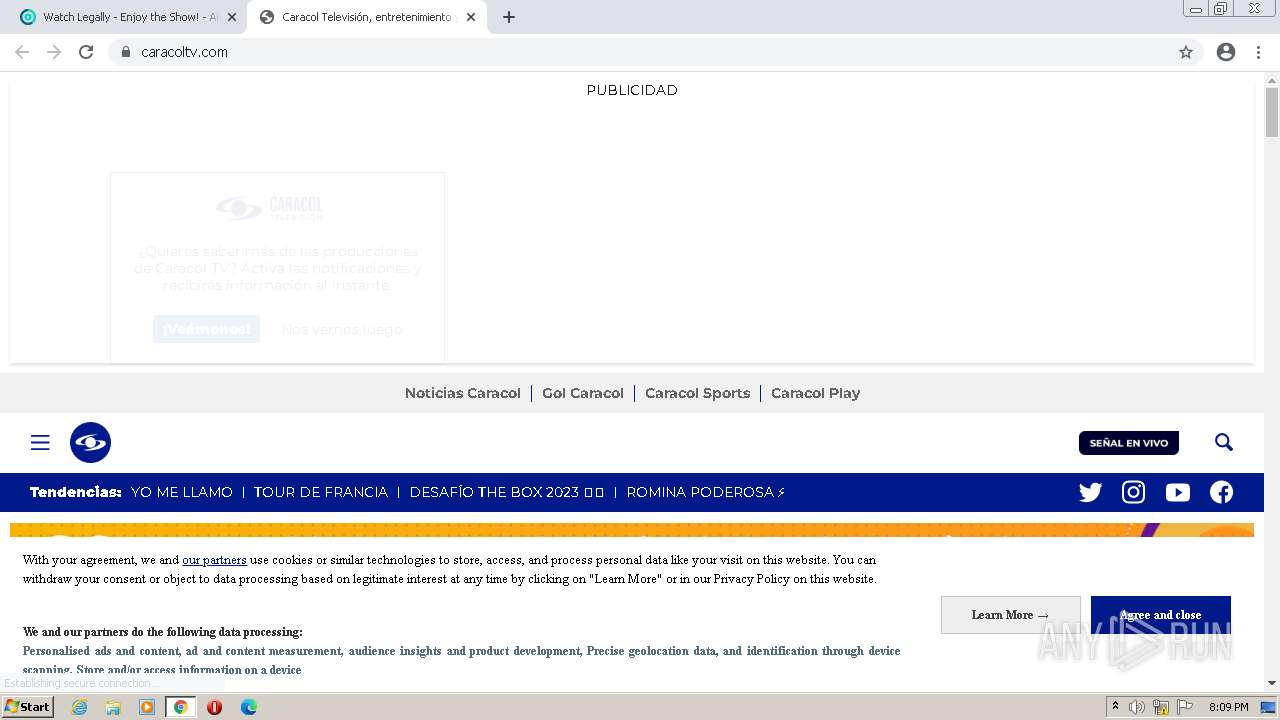Open DESAFÍO THE BOX 2023 trend
This screenshot has width=1280, height=720.
coord(506,492)
